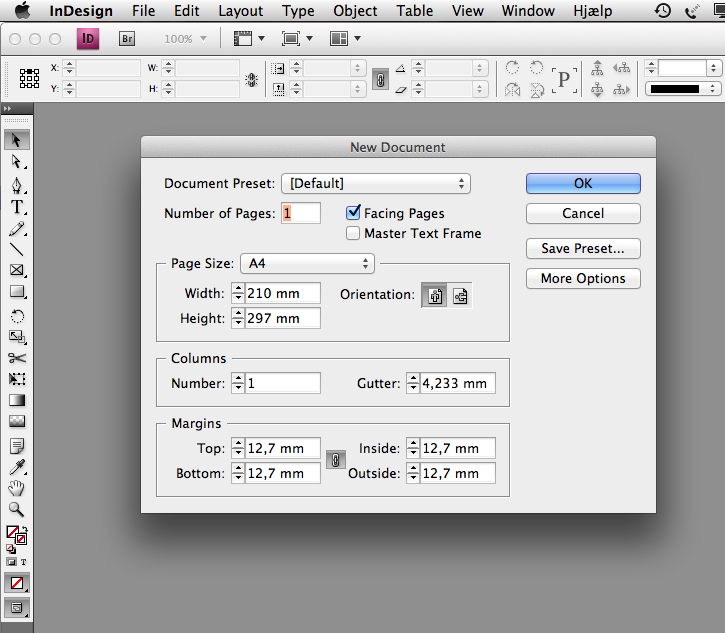Open the black stroke style selector
Screen dimensions: 725x633
point(682,89)
